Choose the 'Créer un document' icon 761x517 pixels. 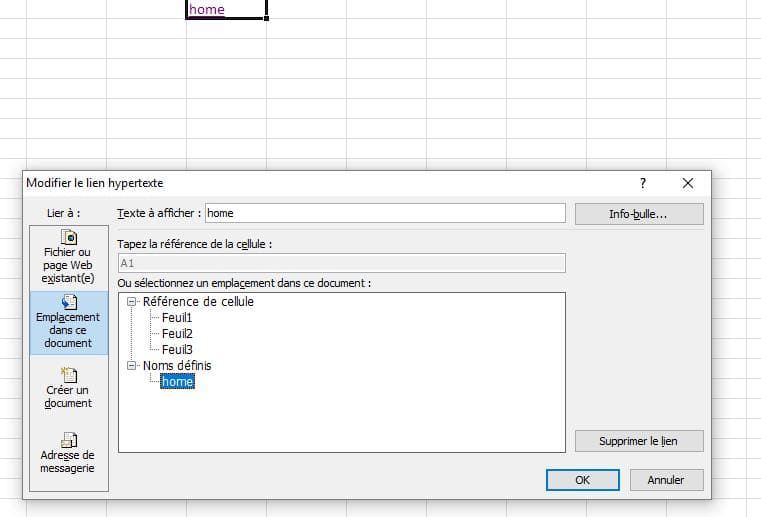point(68,376)
